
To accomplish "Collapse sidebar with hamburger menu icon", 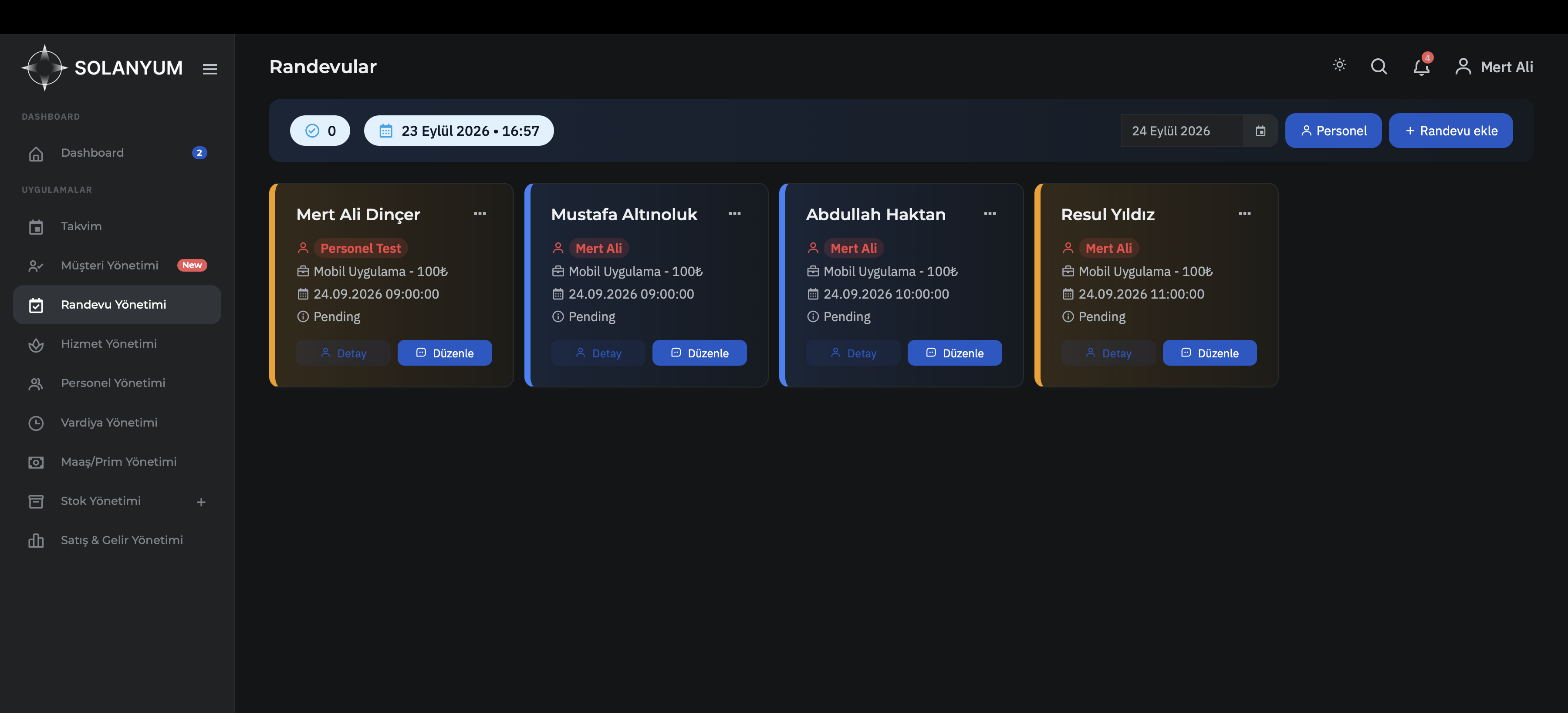I will pos(210,69).
